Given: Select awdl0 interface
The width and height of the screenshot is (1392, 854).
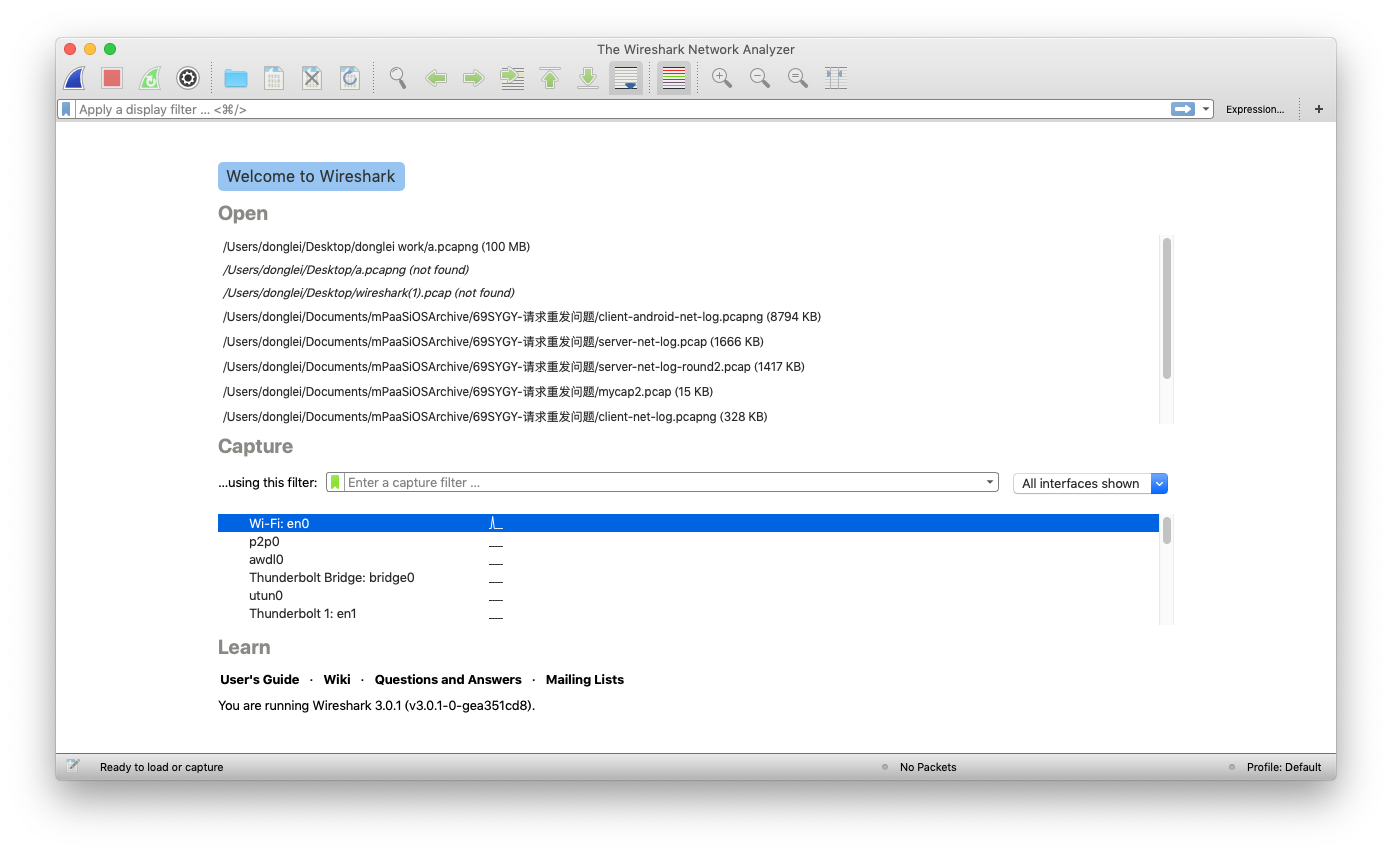Looking at the screenshot, I should pyautogui.click(x=688, y=560).
